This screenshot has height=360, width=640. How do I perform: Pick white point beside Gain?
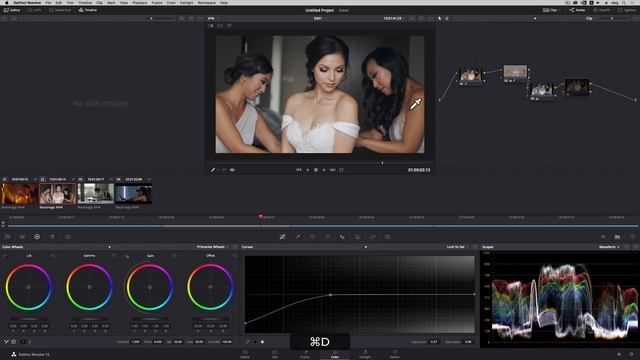127,256
